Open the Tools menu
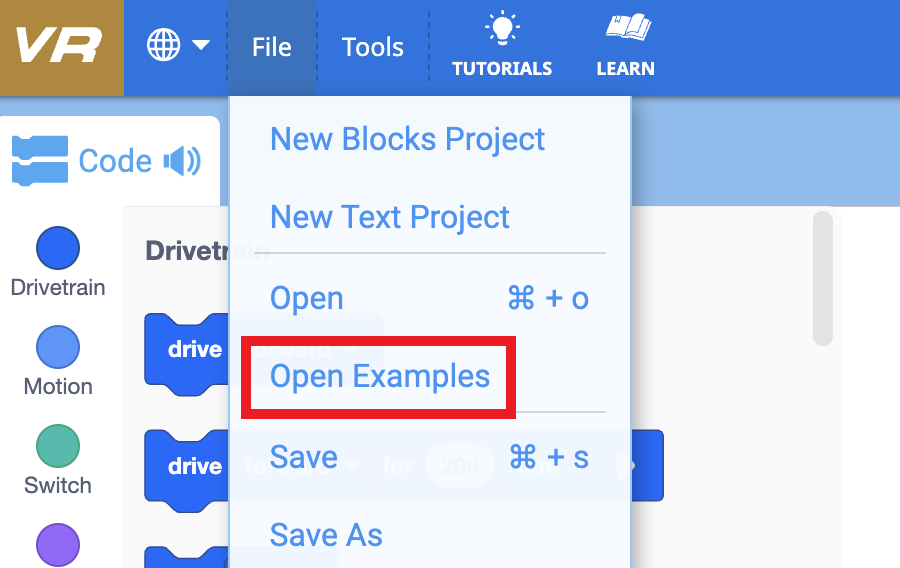The height and width of the screenshot is (568, 900). tap(372, 47)
